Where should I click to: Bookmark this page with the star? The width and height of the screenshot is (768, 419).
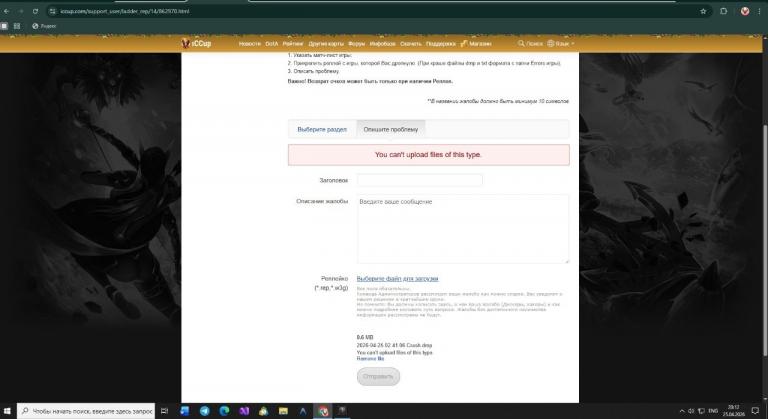pos(703,11)
